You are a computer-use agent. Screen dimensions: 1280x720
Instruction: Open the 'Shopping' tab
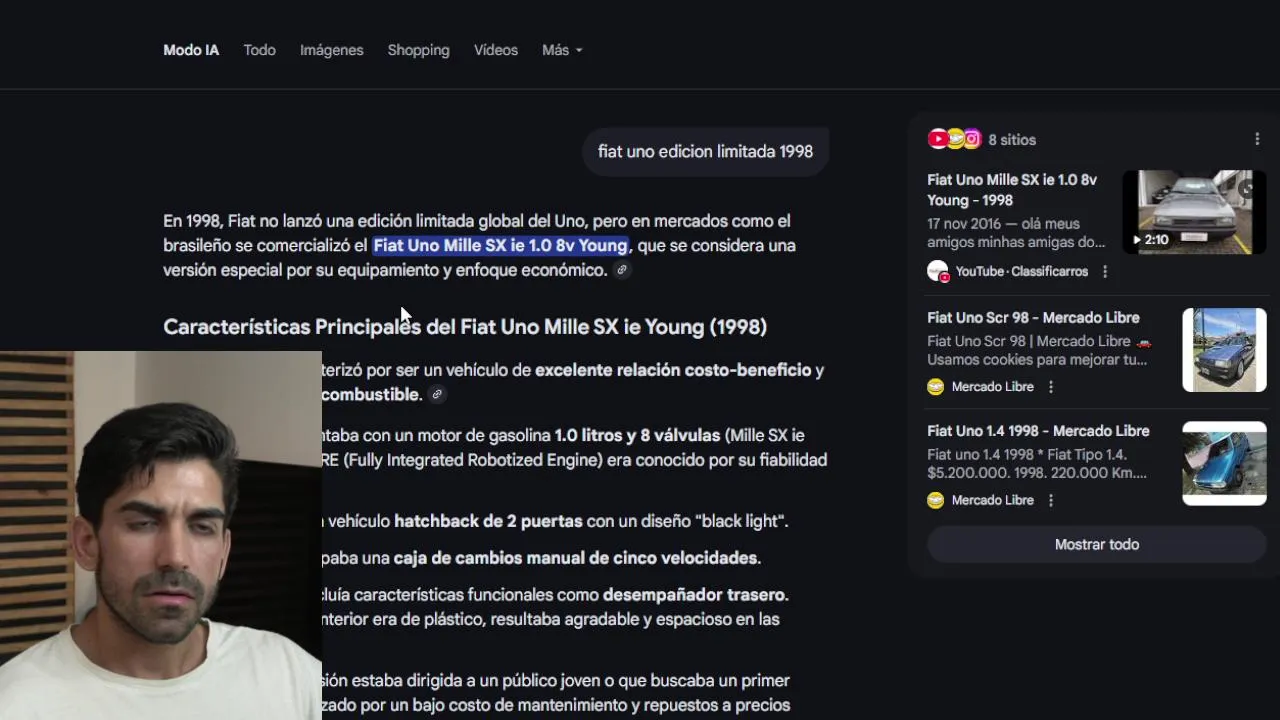tap(418, 50)
